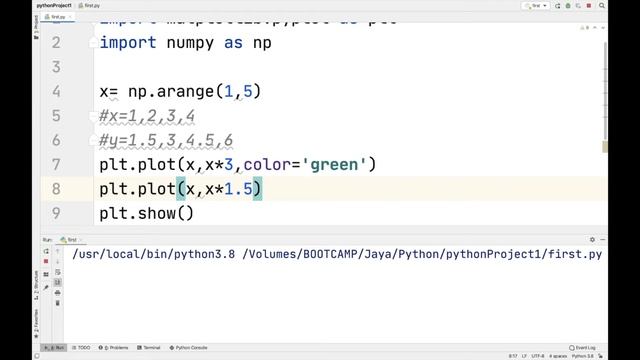The width and height of the screenshot is (640, 360).
Task: Open the Favorites tool window sidebar tab
Action: pos(36,323)
